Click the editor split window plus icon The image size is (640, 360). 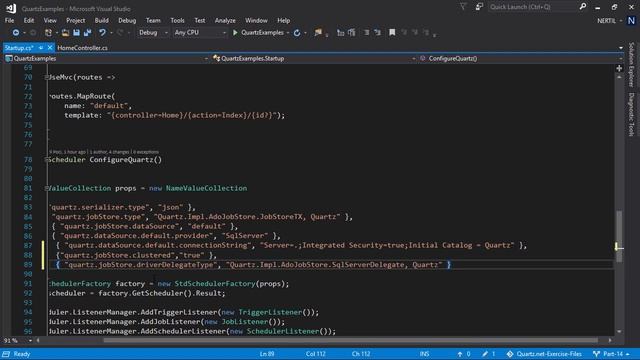[619, 68]
